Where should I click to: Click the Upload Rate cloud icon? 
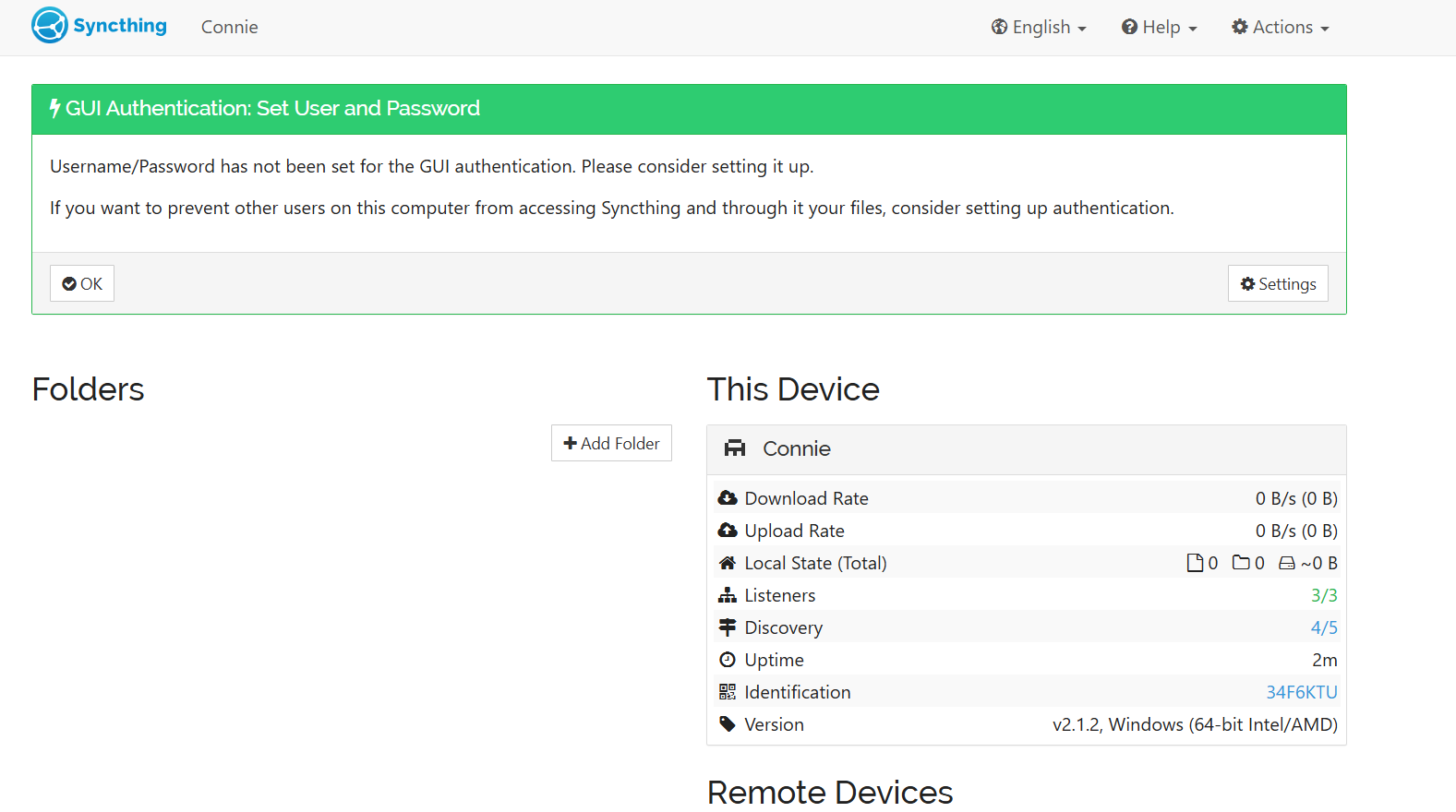coord(728,531)
